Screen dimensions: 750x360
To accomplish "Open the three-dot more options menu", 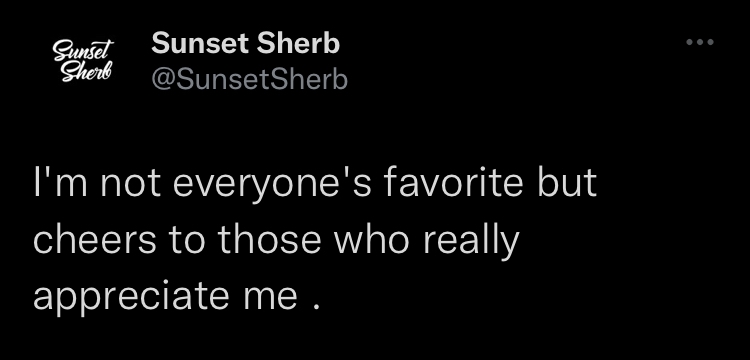I will click(700, 42).
